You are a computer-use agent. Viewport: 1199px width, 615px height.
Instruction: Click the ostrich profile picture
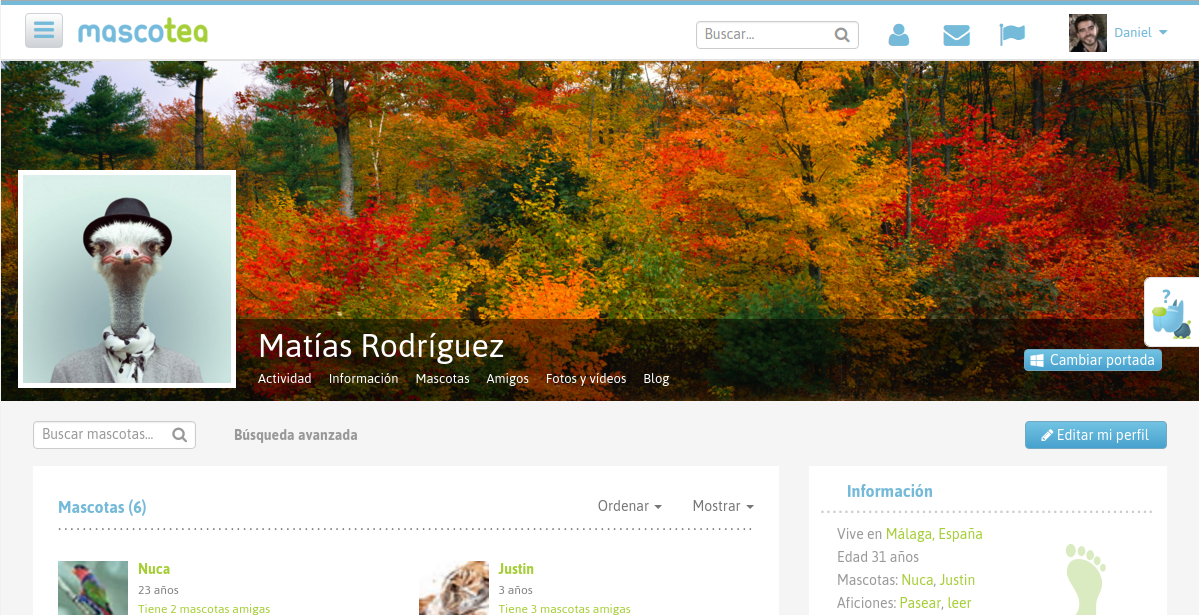tap(127, 278)
